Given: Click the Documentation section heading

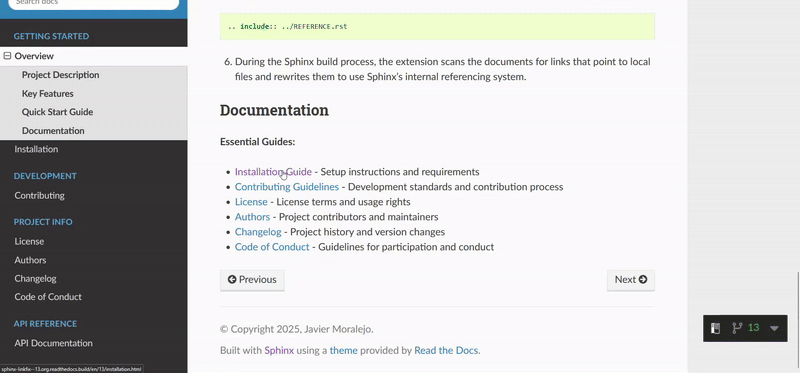Looking at the screenshot, I should [274, 111].
